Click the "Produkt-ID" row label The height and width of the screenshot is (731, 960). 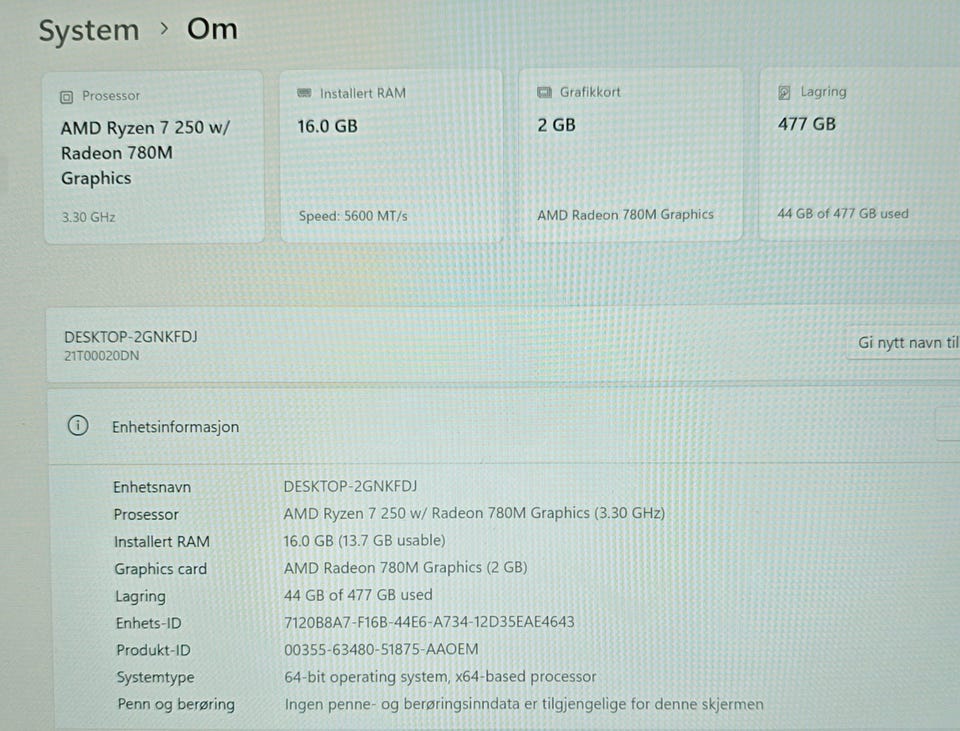tap(154, 650)
